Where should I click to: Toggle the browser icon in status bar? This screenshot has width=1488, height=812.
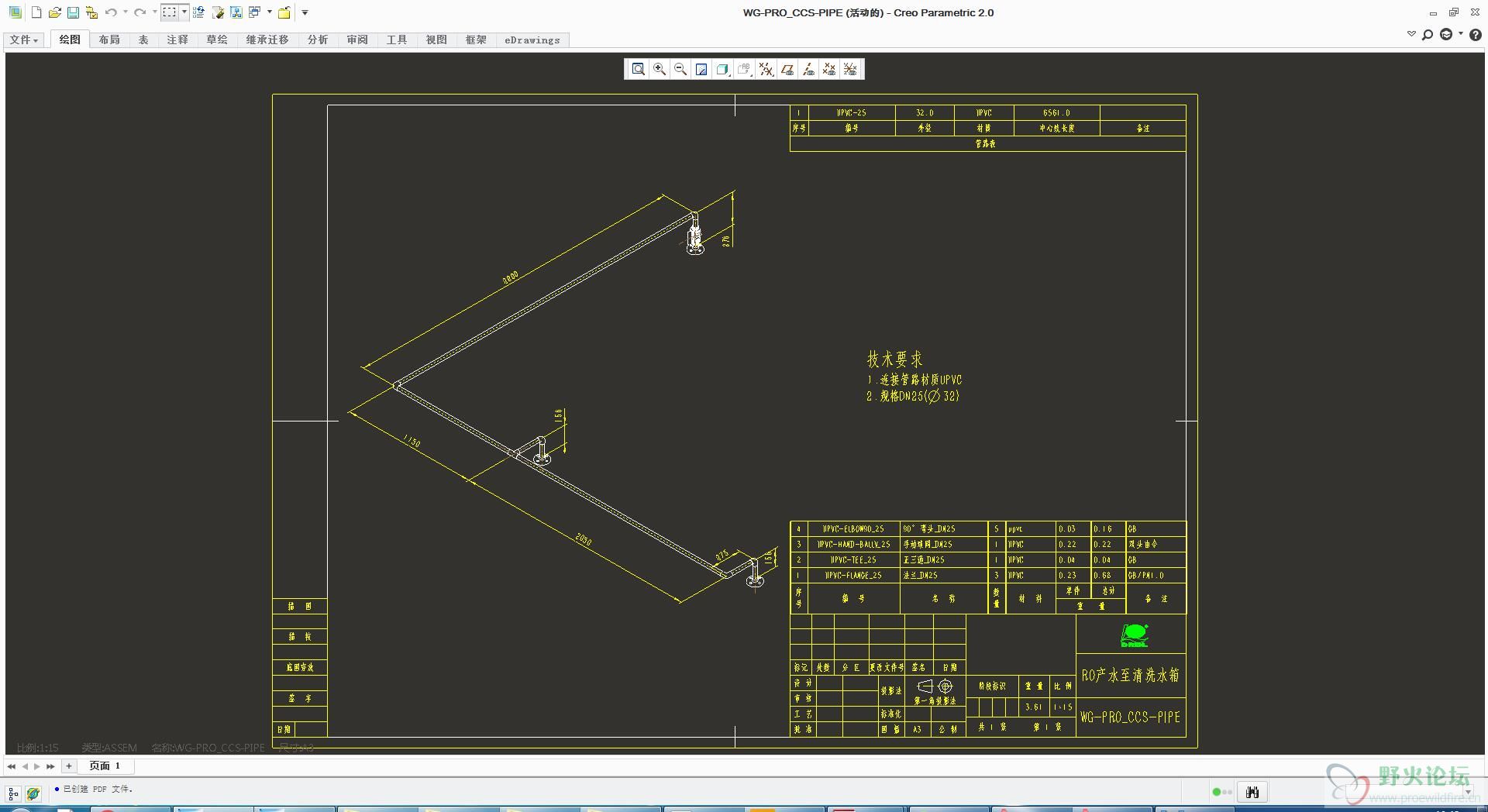(33, 793)
